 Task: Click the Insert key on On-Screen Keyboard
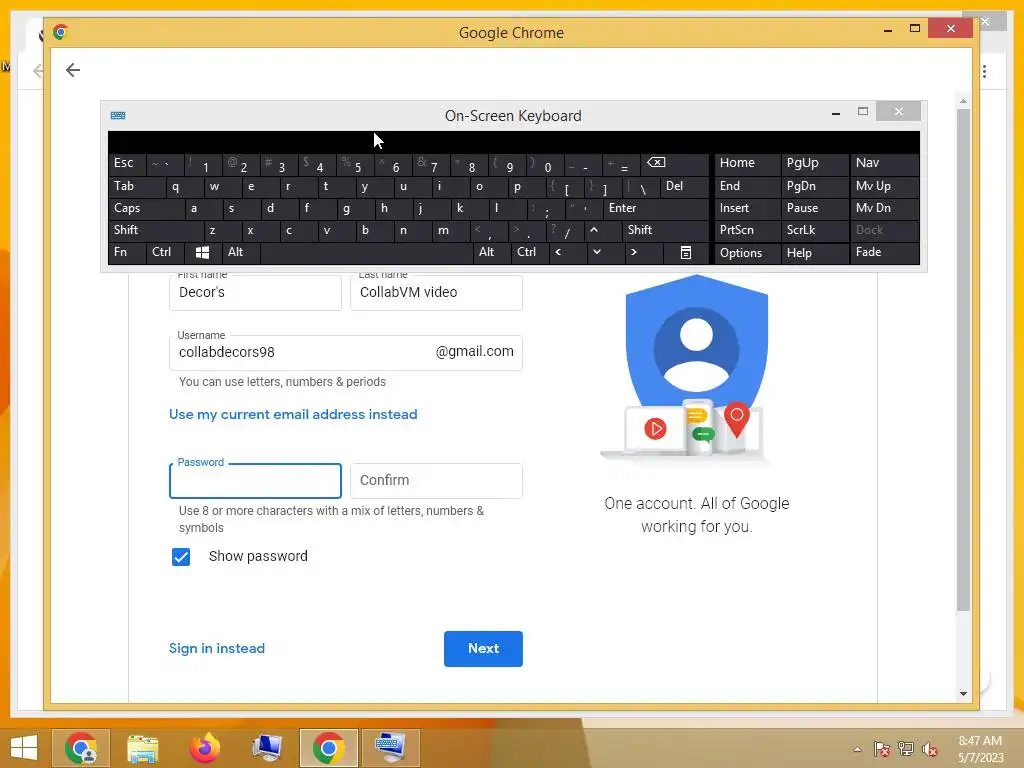[747, 208]
